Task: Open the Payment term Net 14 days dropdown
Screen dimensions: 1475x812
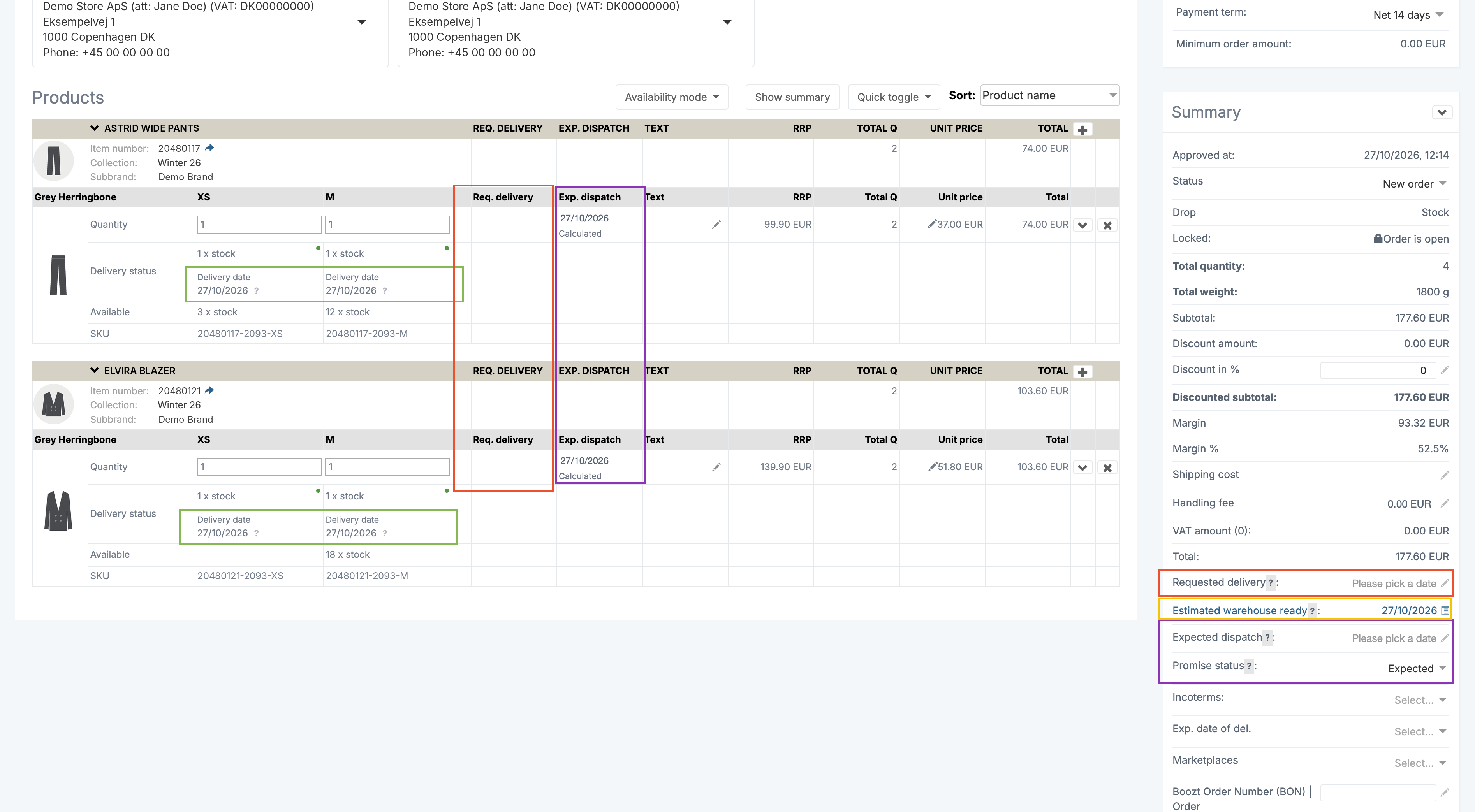Action: pyautogui.click(x=1408, y=15)
